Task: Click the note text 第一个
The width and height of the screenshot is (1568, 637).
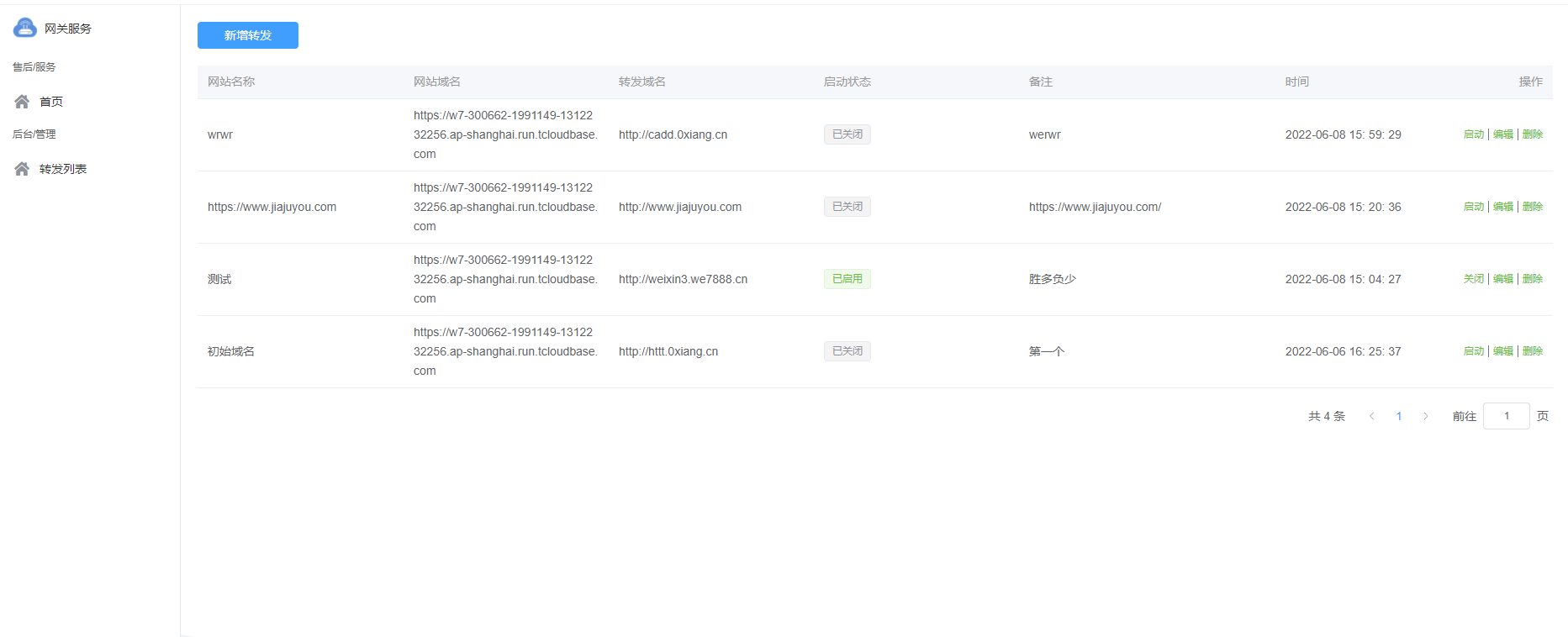Action: click(x=1047, y=351)
